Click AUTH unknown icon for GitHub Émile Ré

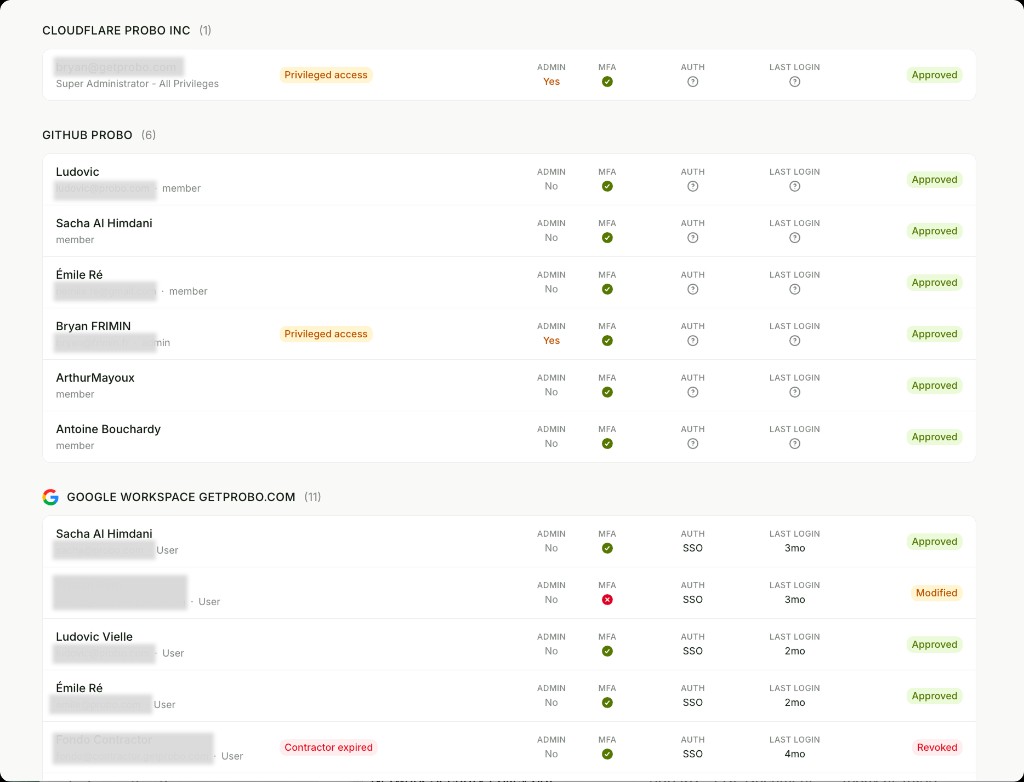(693, 289)
